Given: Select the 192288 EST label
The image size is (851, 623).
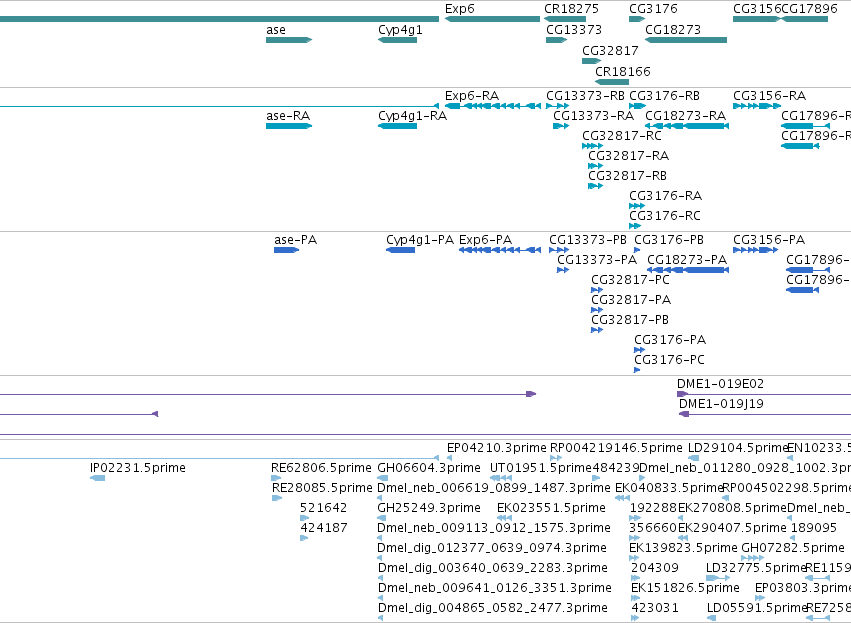Looking at the screenshot, I should pyautogui.click(x=653, y=508).
